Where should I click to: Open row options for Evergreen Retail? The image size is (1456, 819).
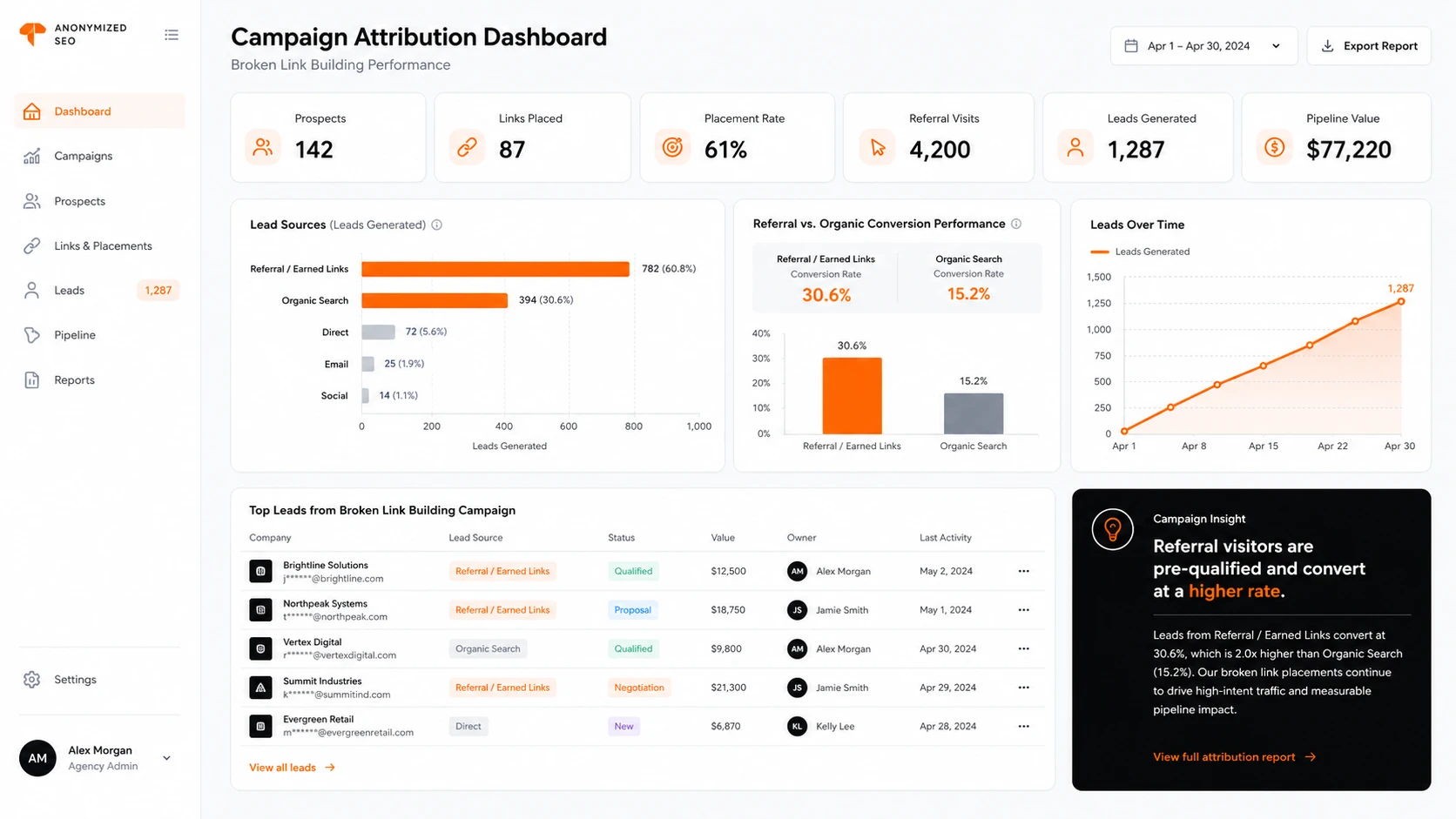(x=1024, y=726)
